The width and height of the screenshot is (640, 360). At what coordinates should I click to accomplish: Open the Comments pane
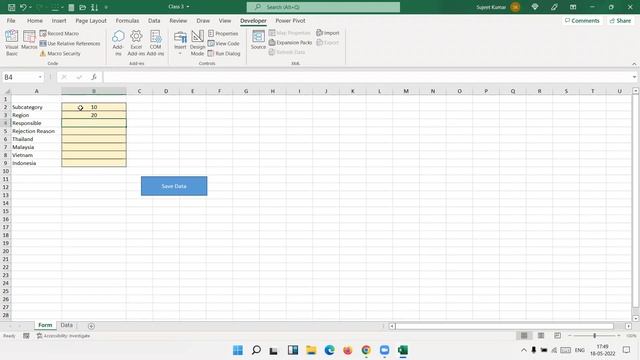[x=582, y=20]
